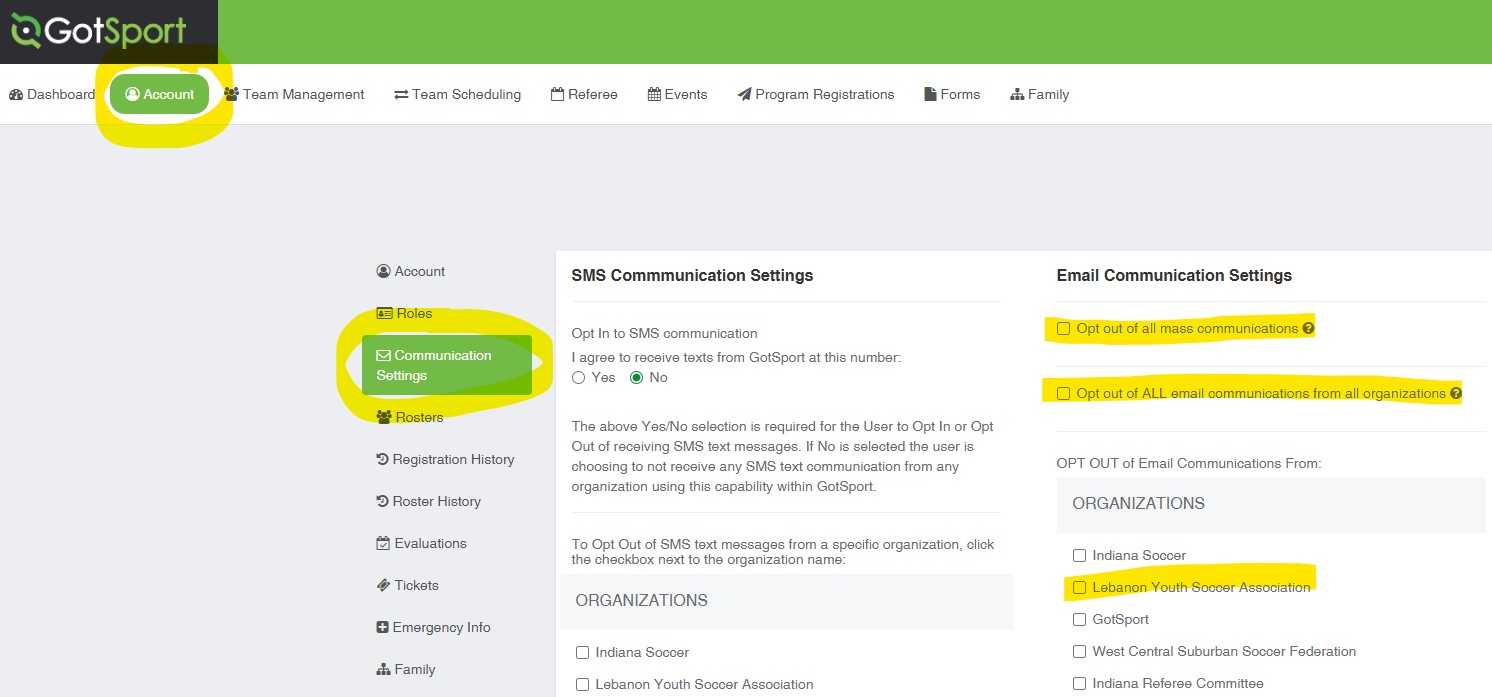
Task: Click the Referee calendar icon
Action: (x=557, y=94)
